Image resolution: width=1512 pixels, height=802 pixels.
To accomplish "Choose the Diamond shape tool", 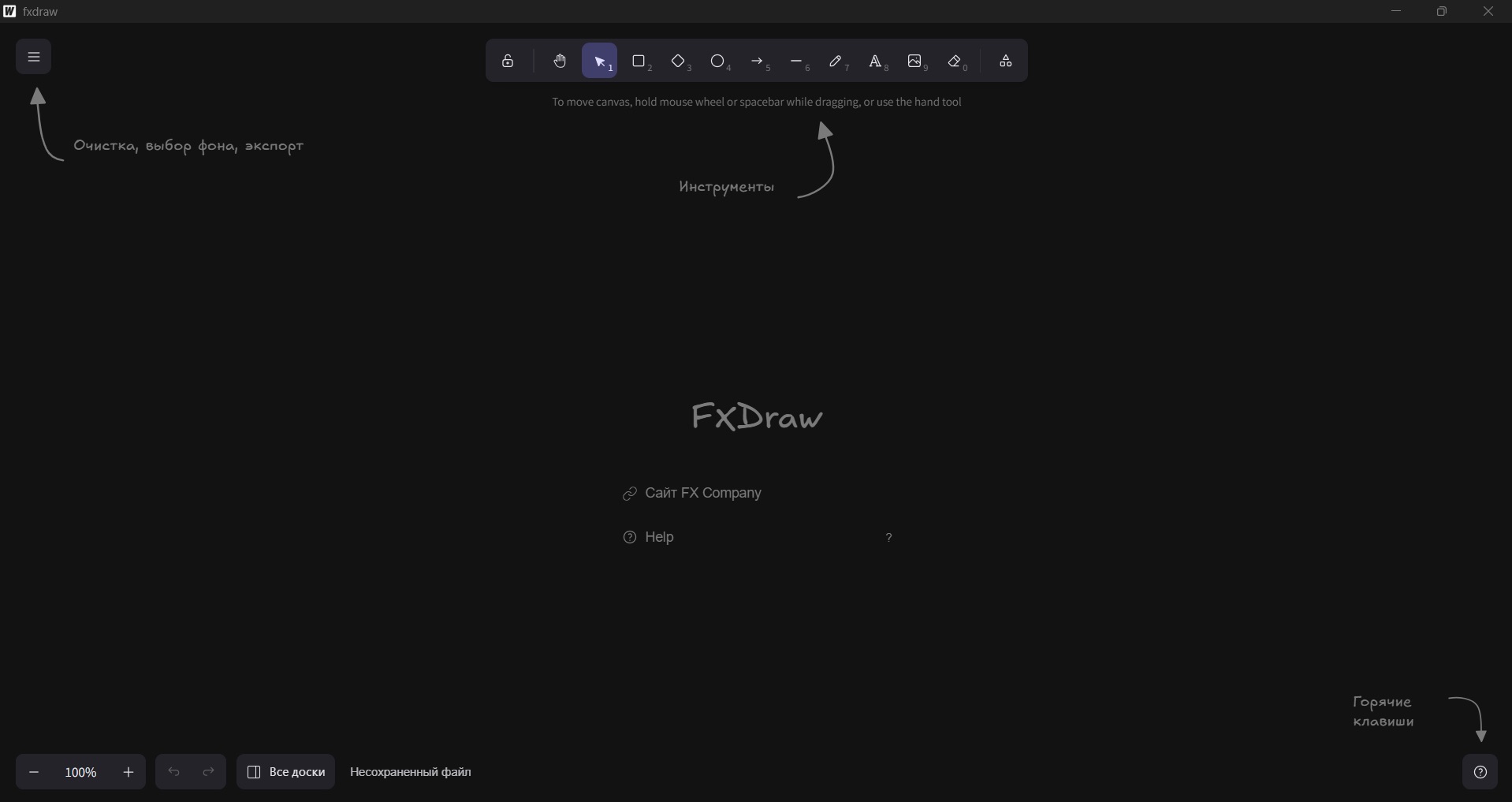I will pos(679,62).
